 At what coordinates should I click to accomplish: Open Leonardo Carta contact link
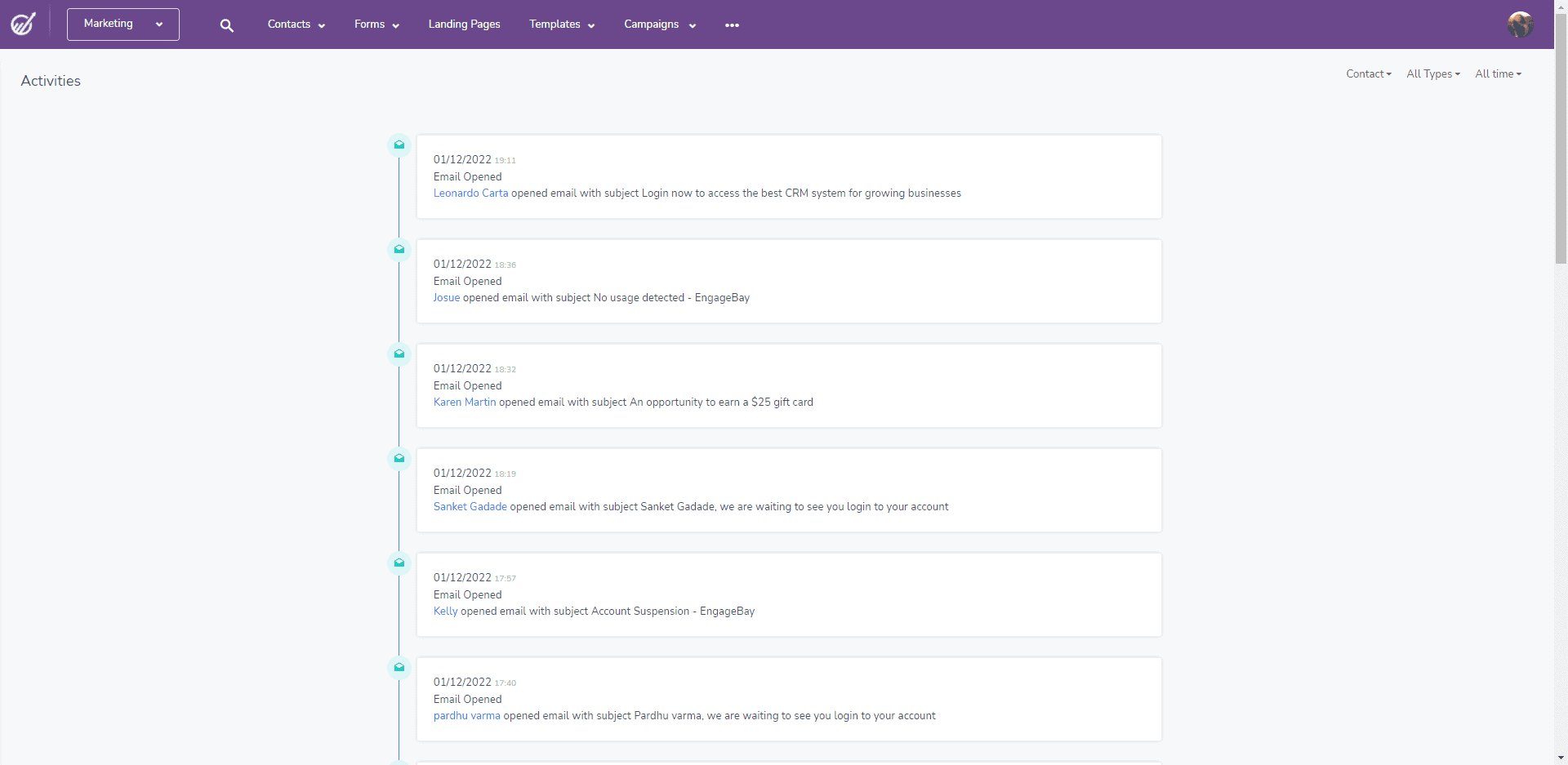coord(470,193)
